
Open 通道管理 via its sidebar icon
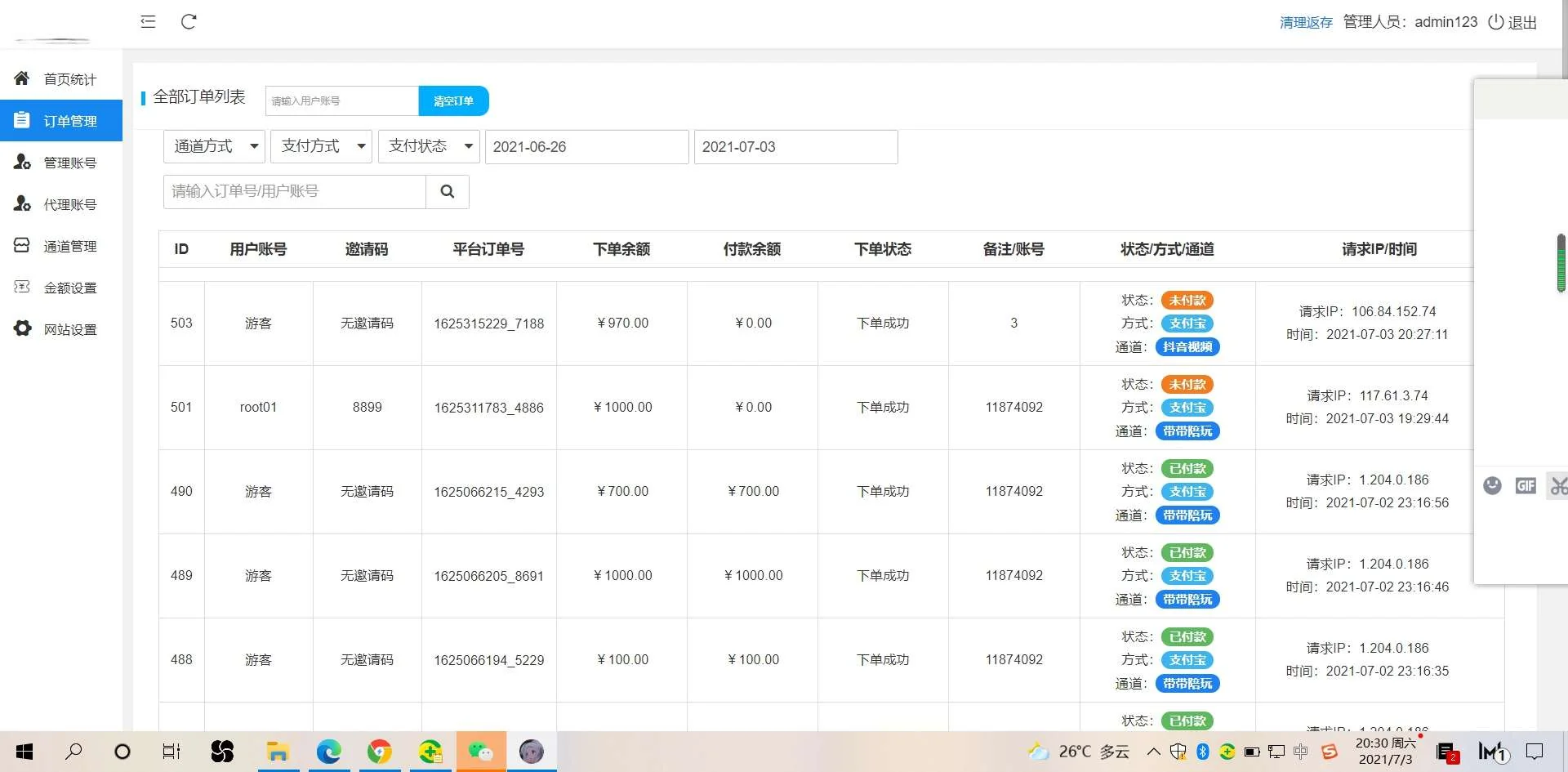(21, 245)
